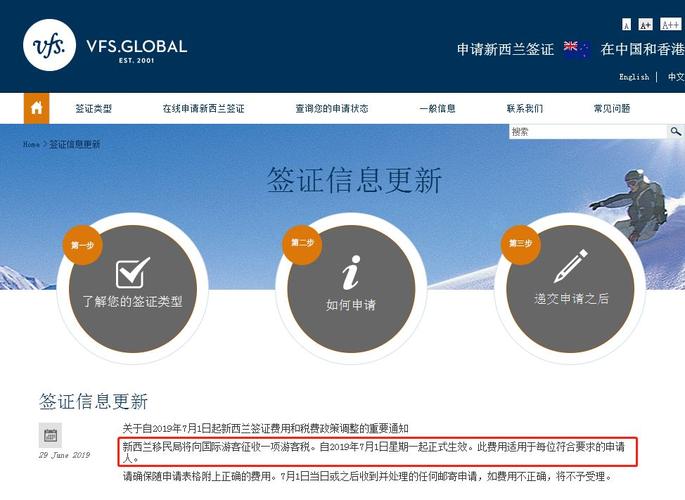
Task: Open the 联系我们 menu item
Action: [x=525, y=108]
